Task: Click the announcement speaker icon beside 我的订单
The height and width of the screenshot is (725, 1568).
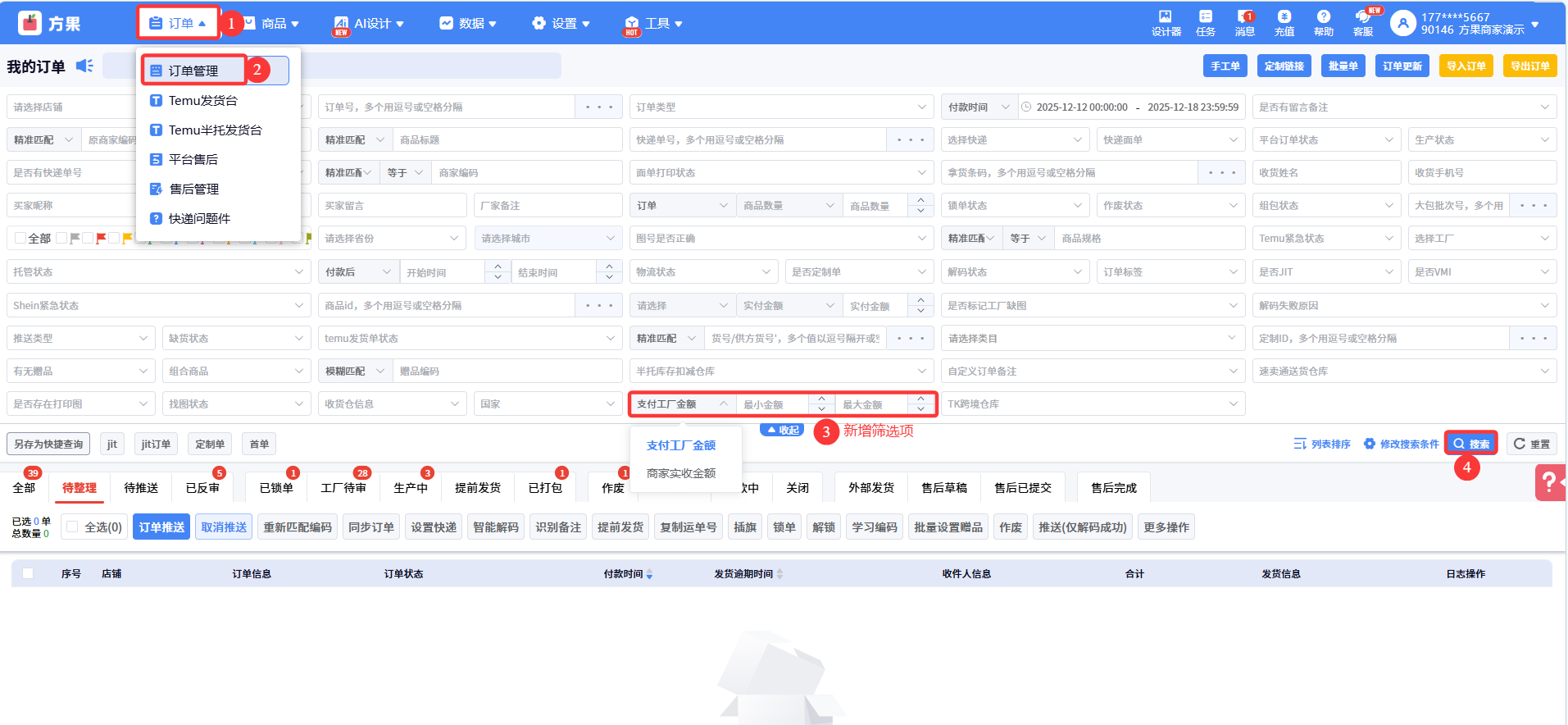Action: 84,66
